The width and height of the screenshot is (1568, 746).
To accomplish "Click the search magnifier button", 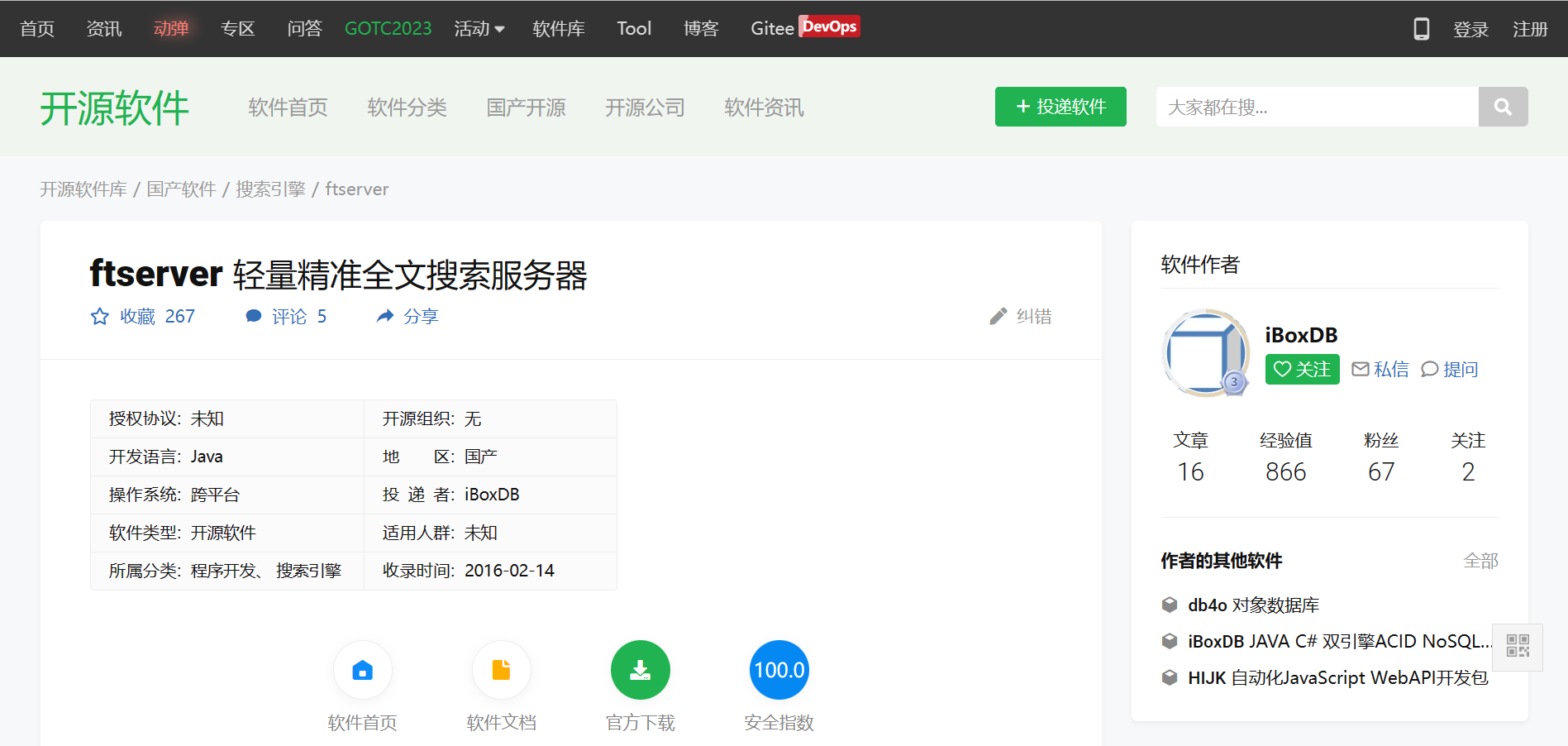I will pyautogui.click(x=1503, y=107).
